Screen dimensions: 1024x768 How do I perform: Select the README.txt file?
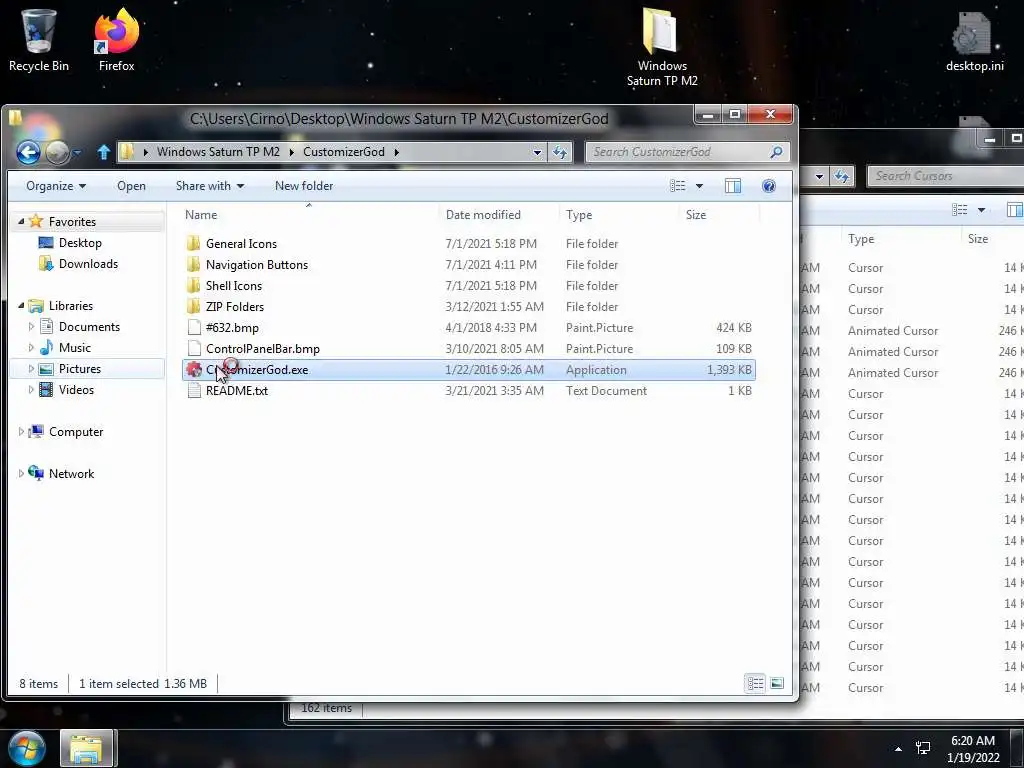(x=236, y=391)
